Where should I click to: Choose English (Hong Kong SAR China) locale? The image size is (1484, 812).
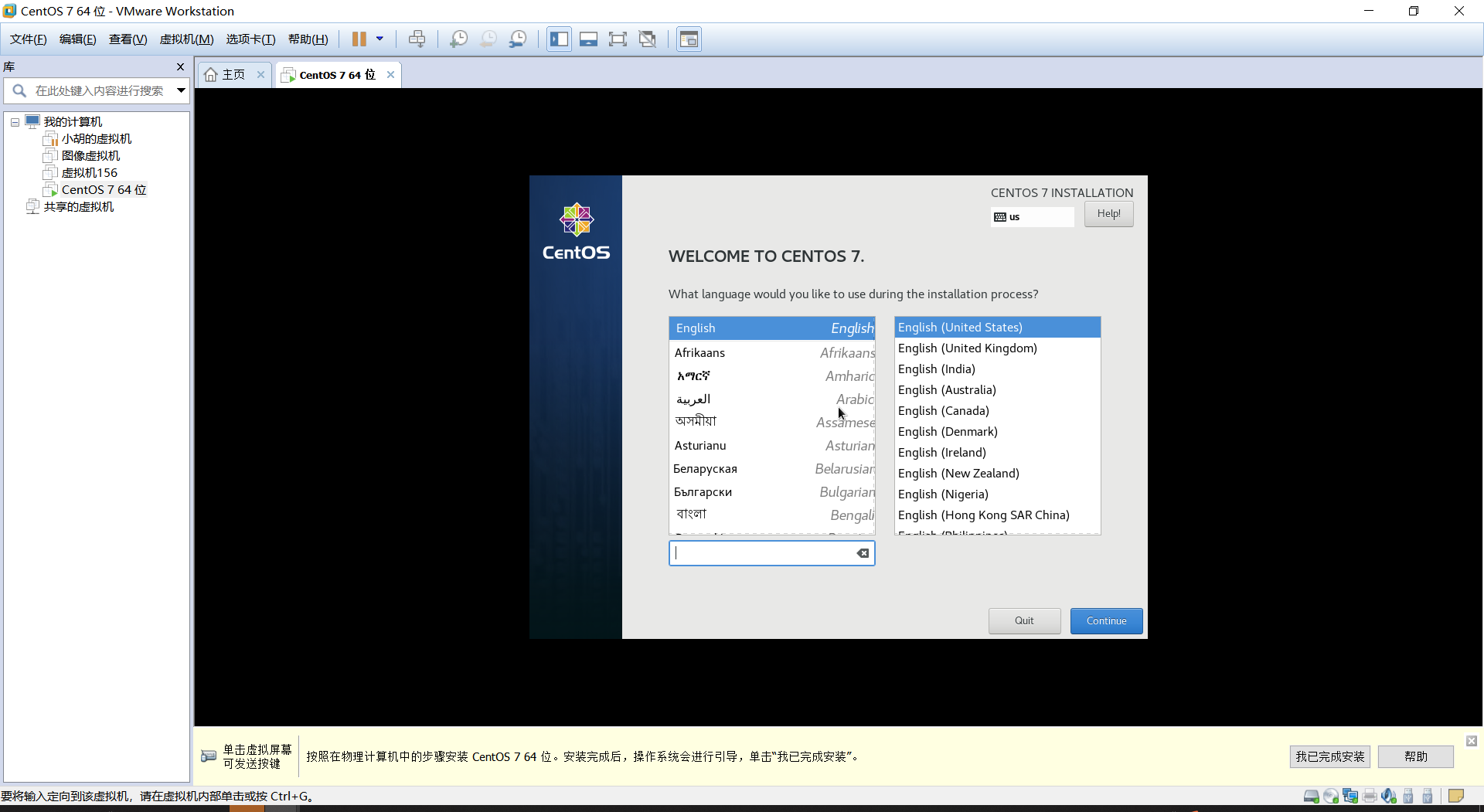(998, 515)
